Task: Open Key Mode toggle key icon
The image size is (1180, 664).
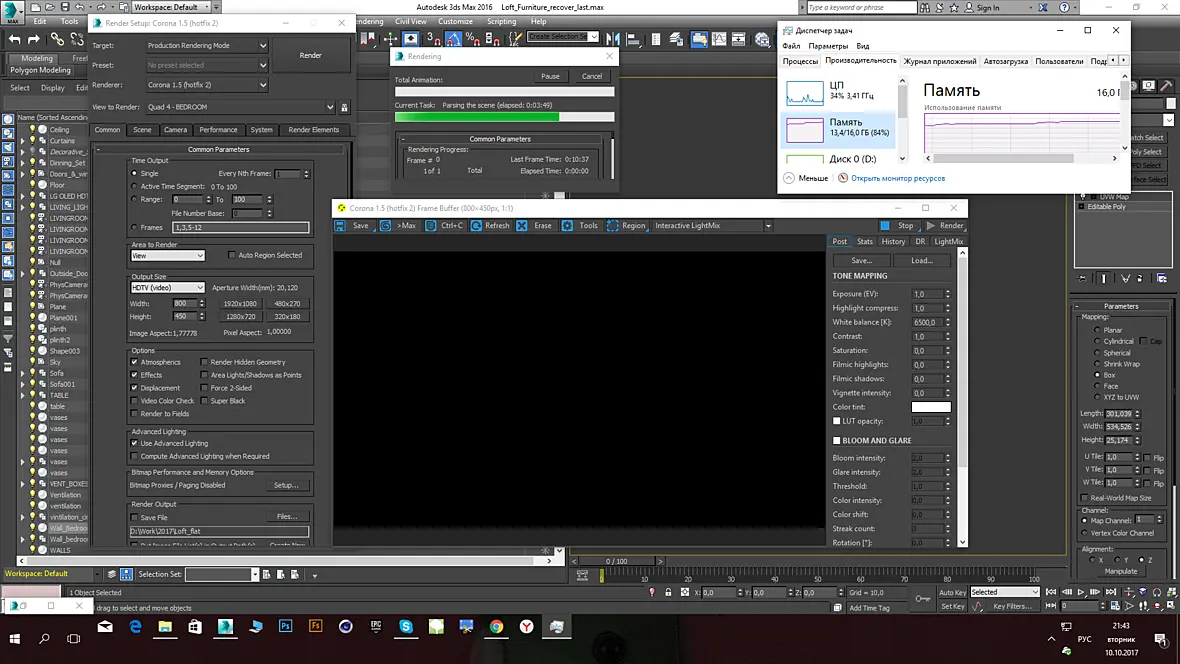Action: [922, 599]
